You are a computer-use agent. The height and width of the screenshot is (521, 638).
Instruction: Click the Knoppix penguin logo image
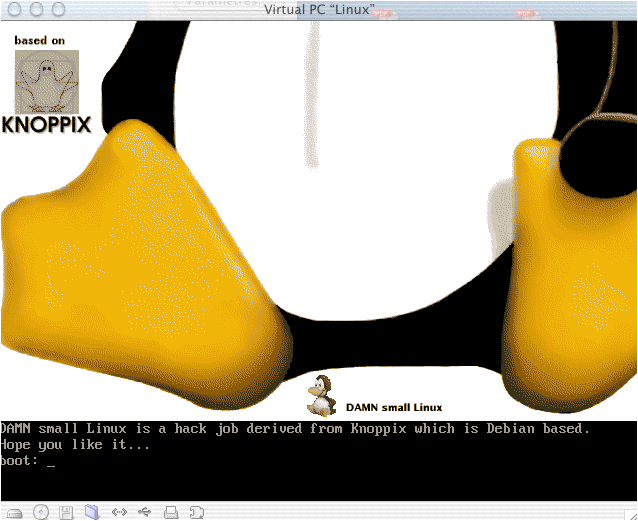(47, 82)
